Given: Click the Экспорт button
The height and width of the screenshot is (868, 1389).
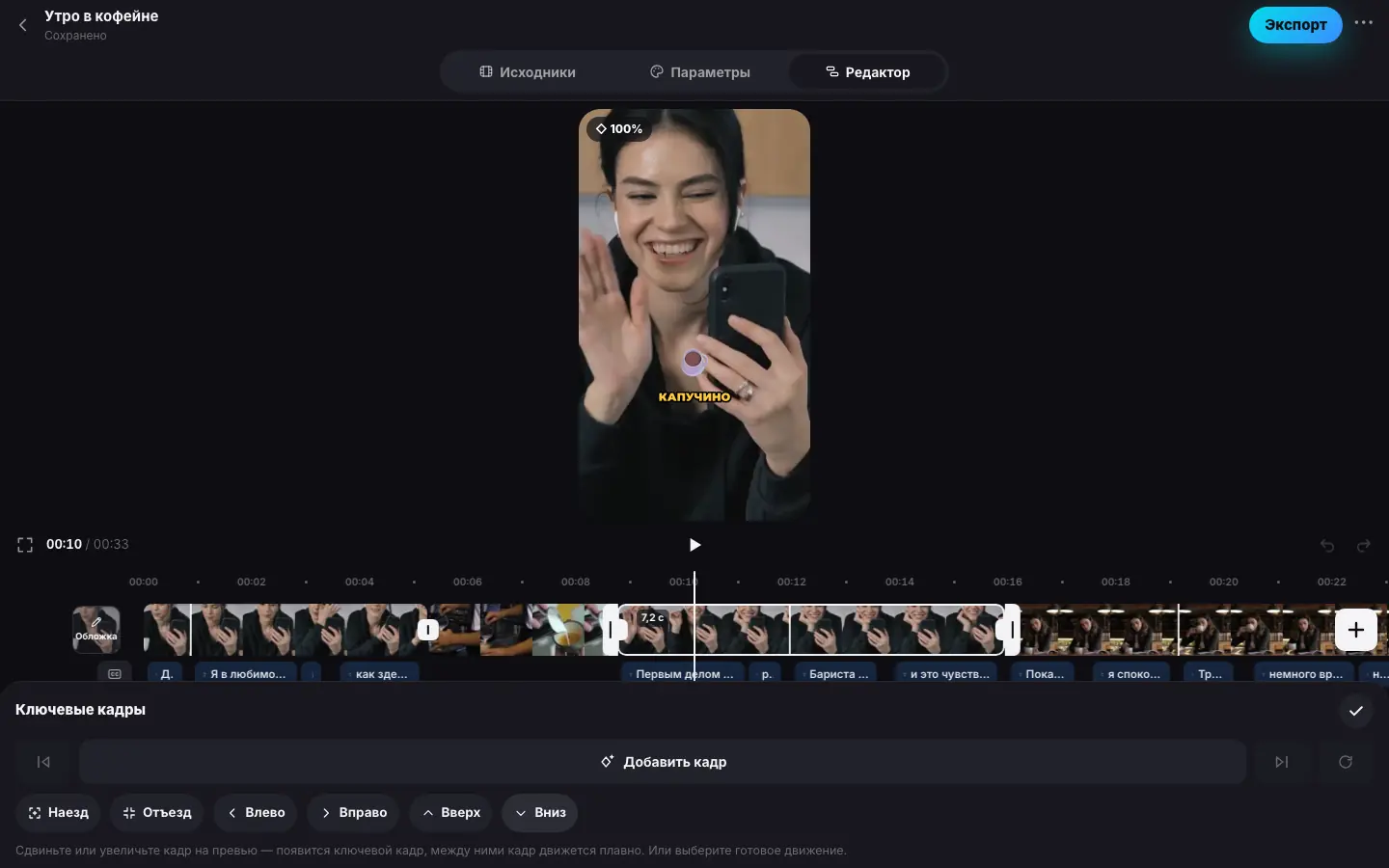Looking at the screenshot, I should point(1295,25).
